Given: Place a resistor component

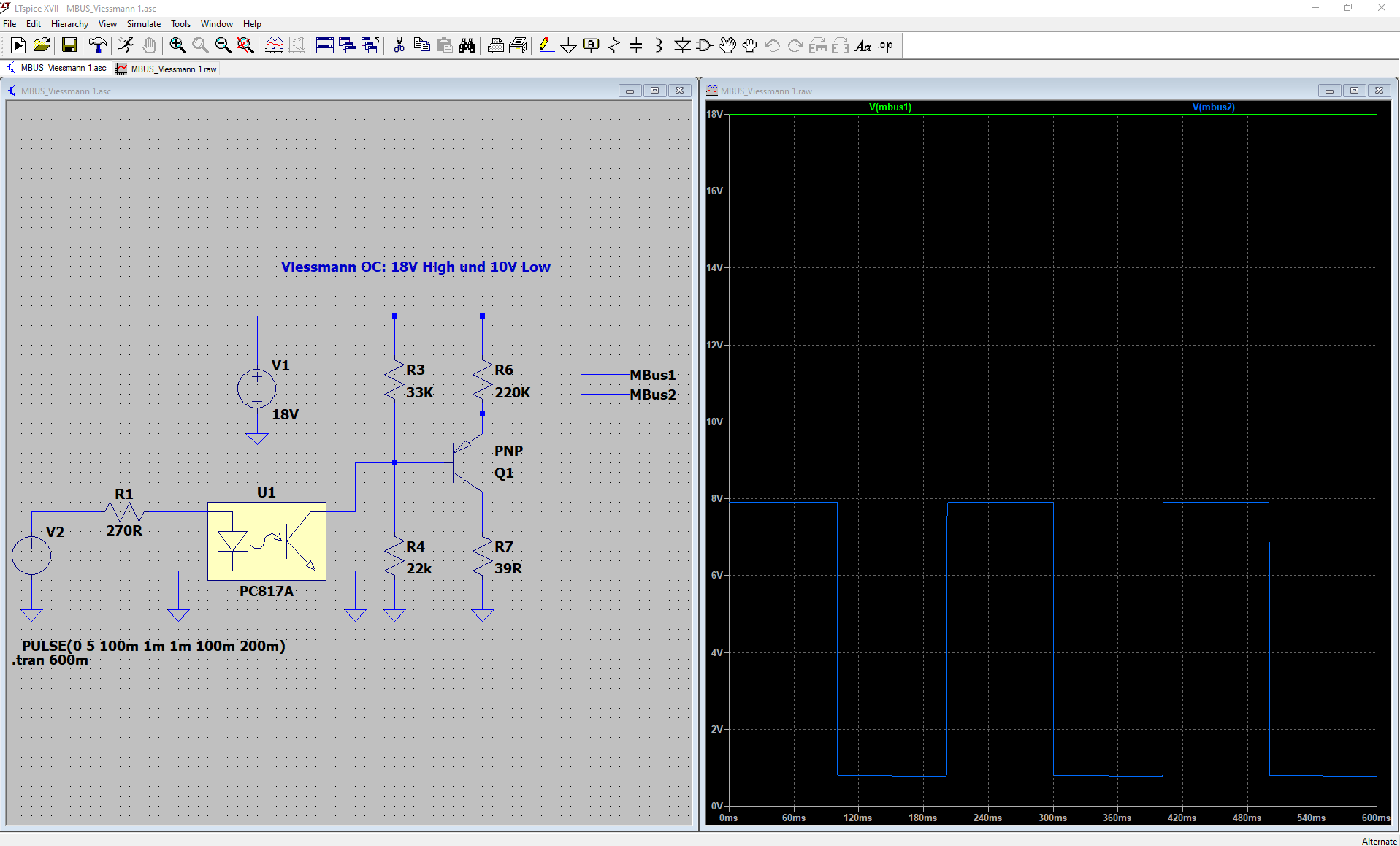Looking at the screenshot, I should coord(613,45).
